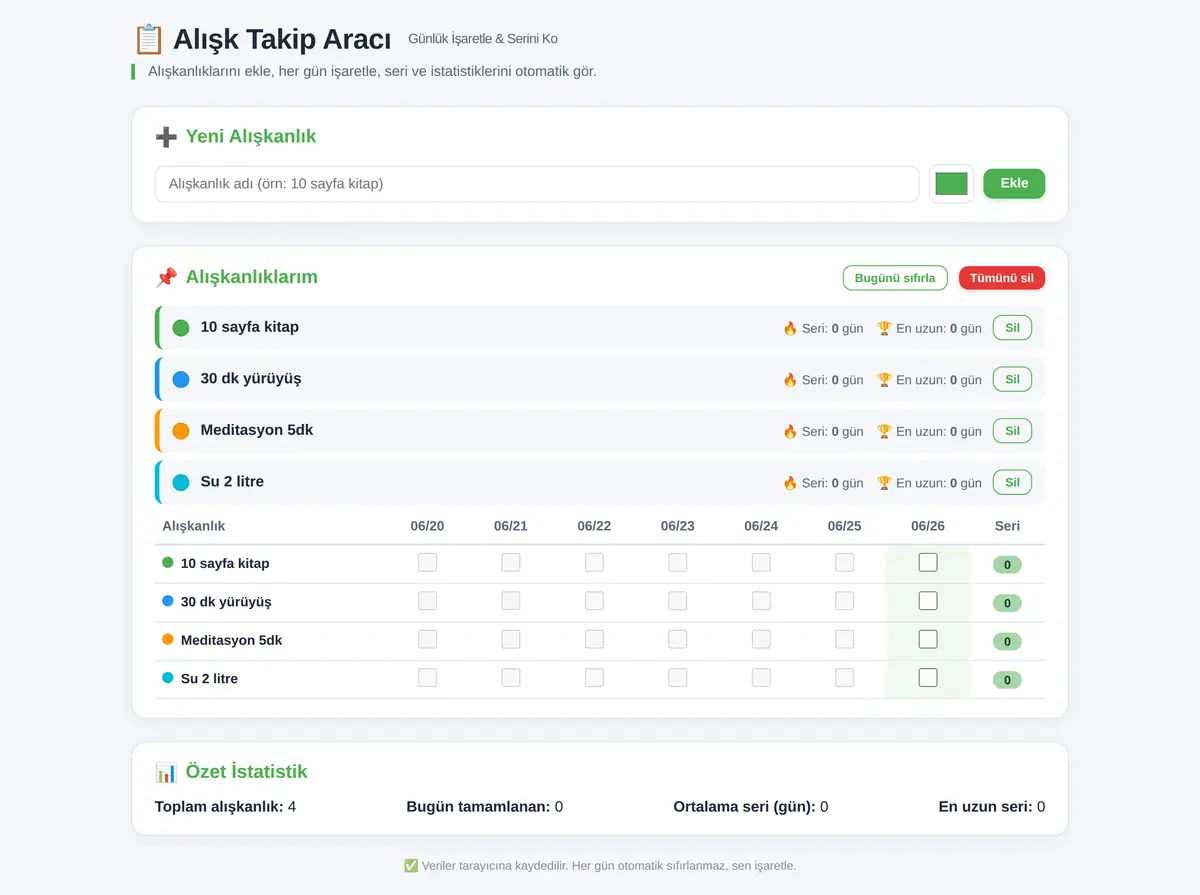The width and height of the screenshot is (1200, 895).
Task: Toggle 30 dk yürüyüş checkbox on 06/22
Action: [594, 601]
